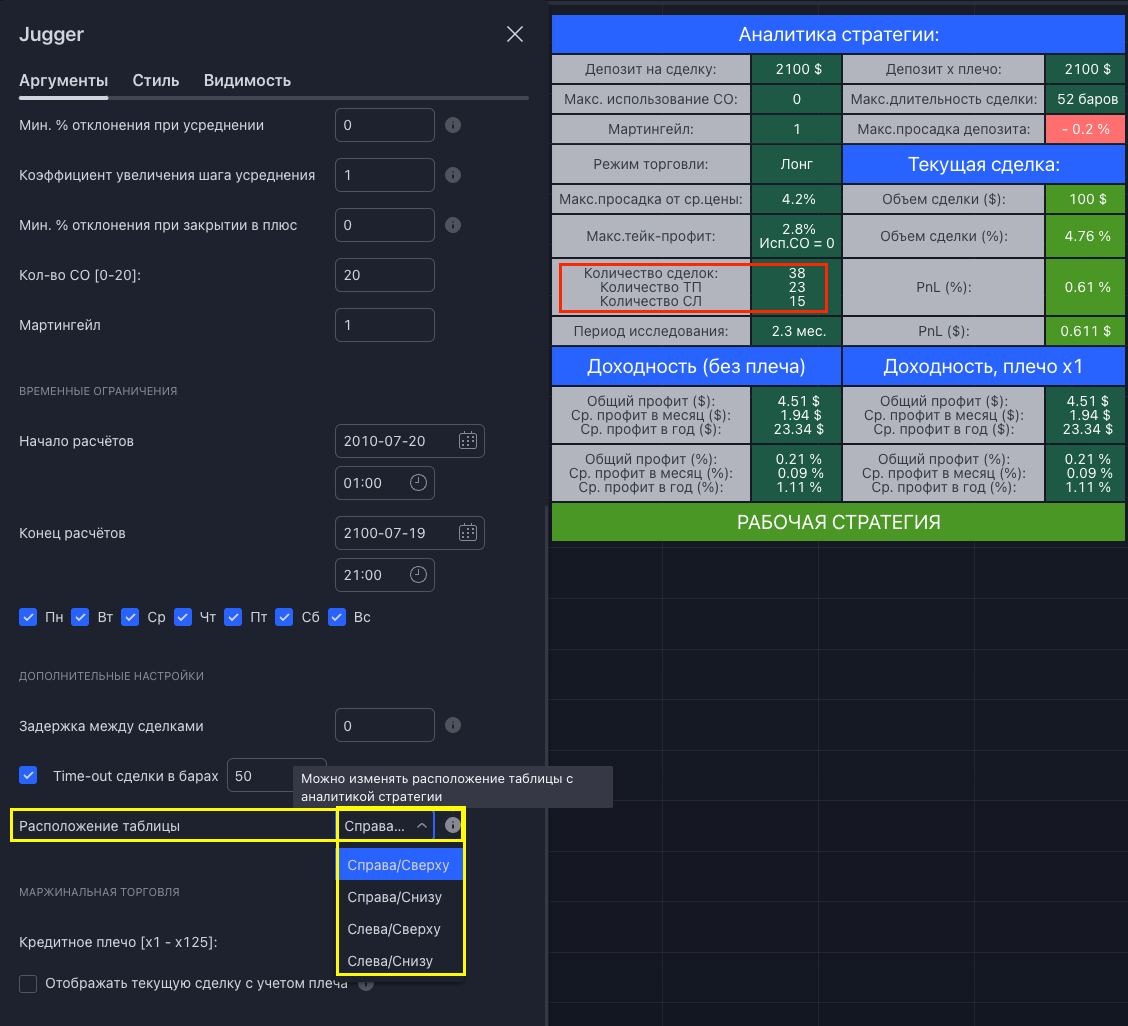
Task: Open the Видимость tab
Action: 247,80
